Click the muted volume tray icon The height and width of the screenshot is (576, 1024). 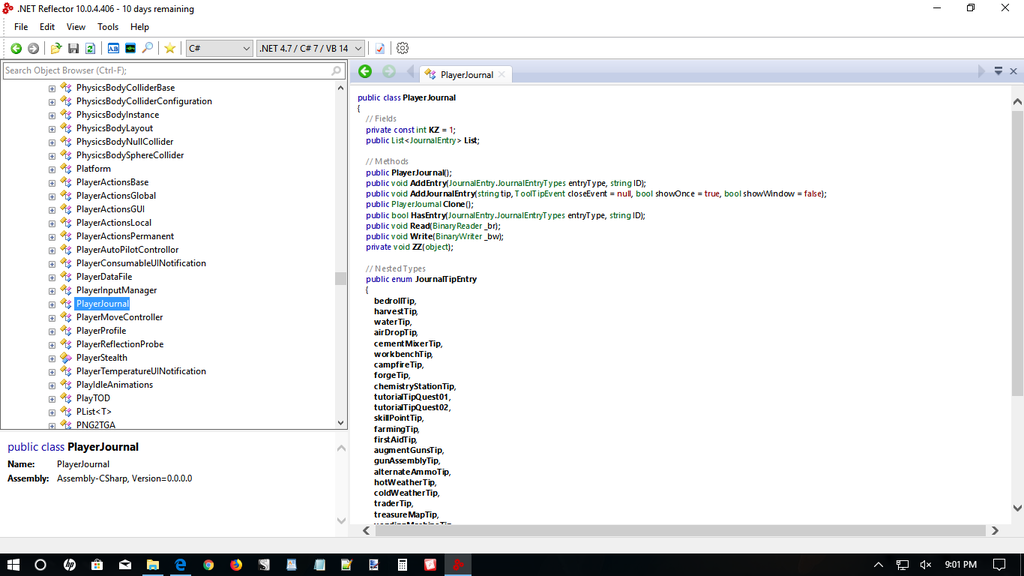[925, 565]
